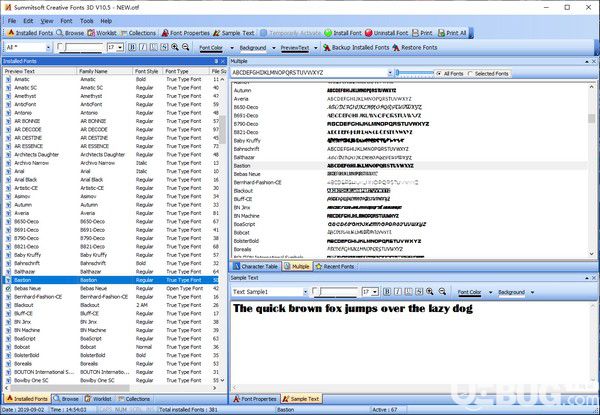Switch to the Character Table tab
The image size is (600, 415).
tap(256, 267)
